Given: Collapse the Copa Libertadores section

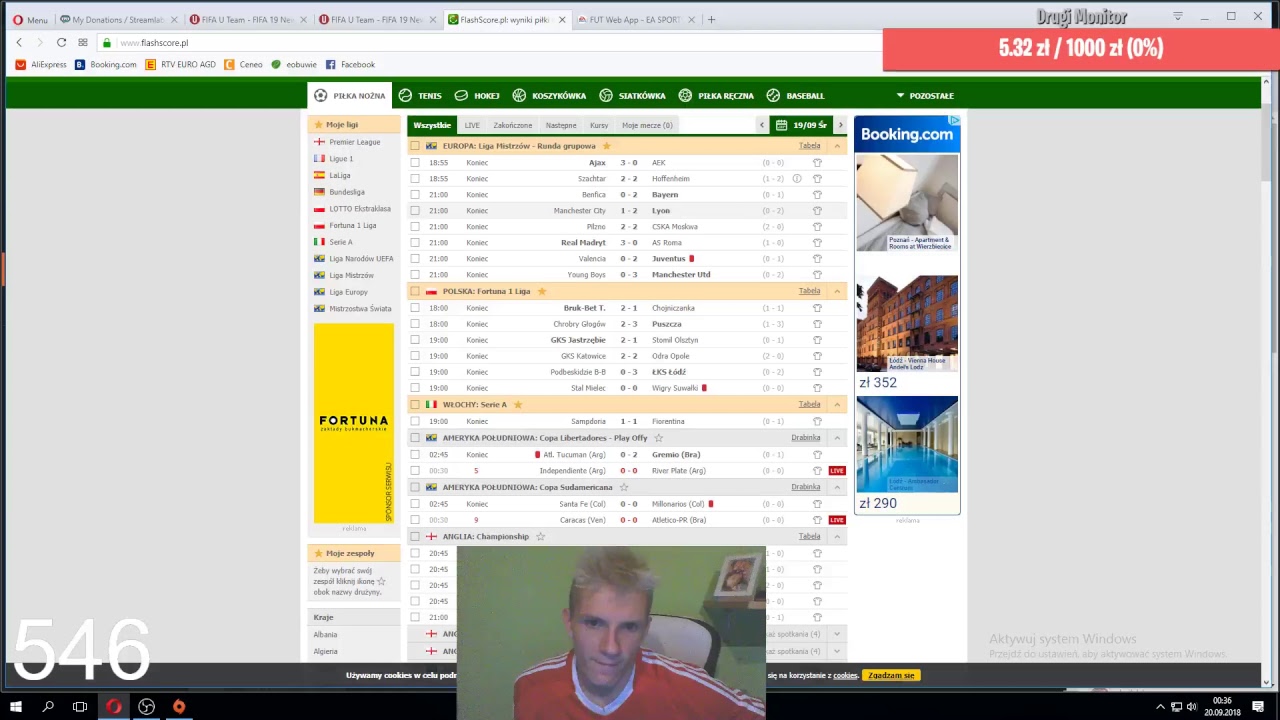Looking at the screenshot, I should click(x=837, y=438).
